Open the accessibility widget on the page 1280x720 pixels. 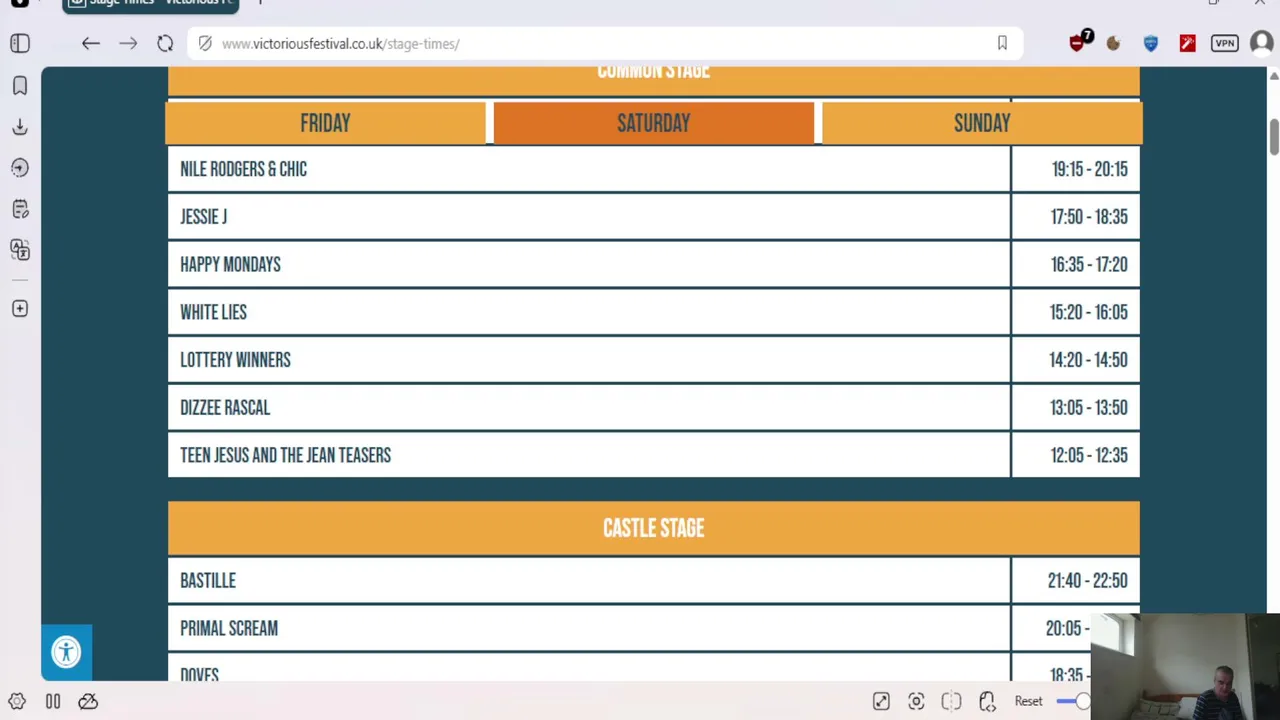[66, 652]
